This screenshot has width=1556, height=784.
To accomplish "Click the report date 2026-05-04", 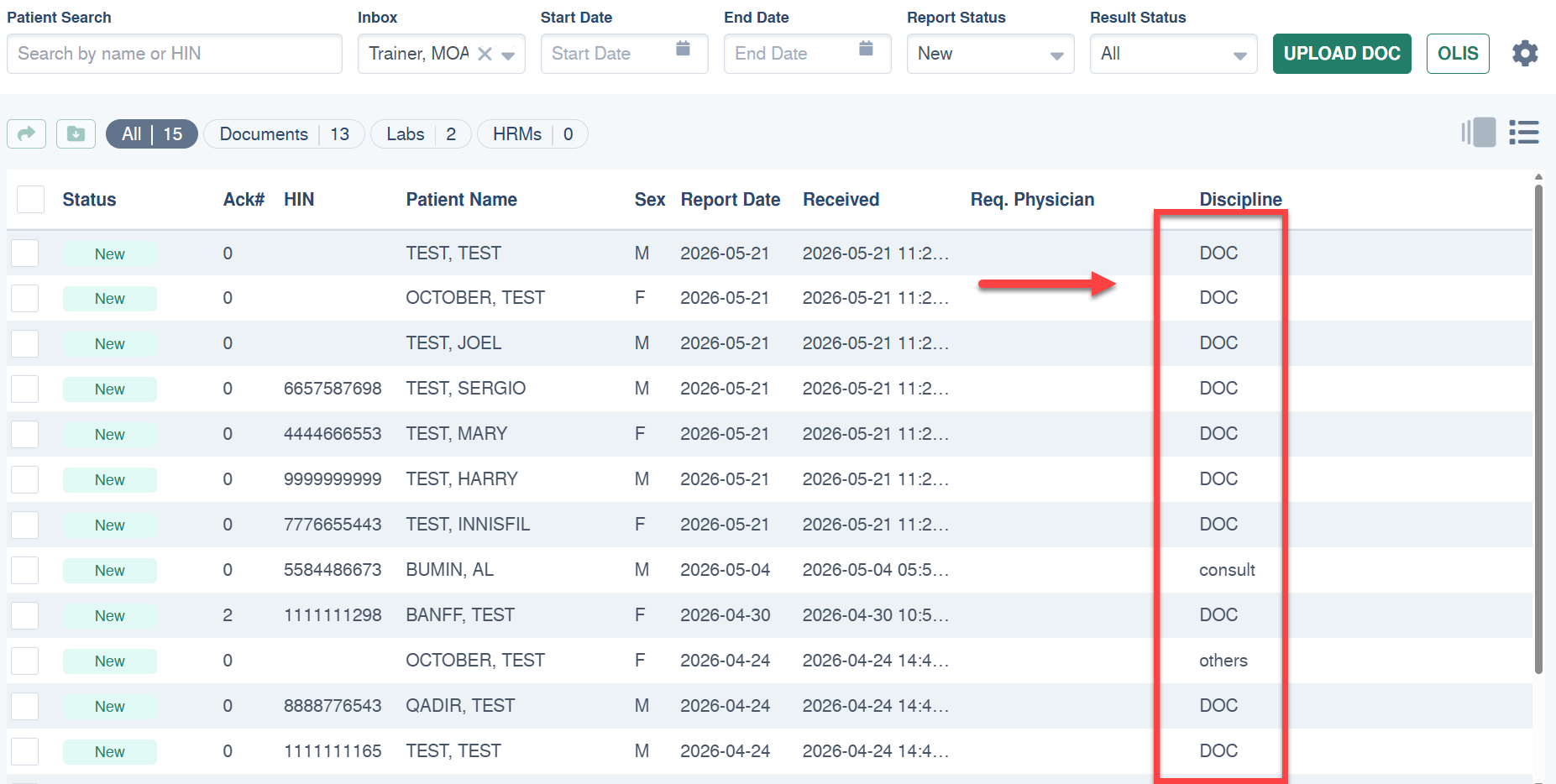I will [x=726, y=570].
